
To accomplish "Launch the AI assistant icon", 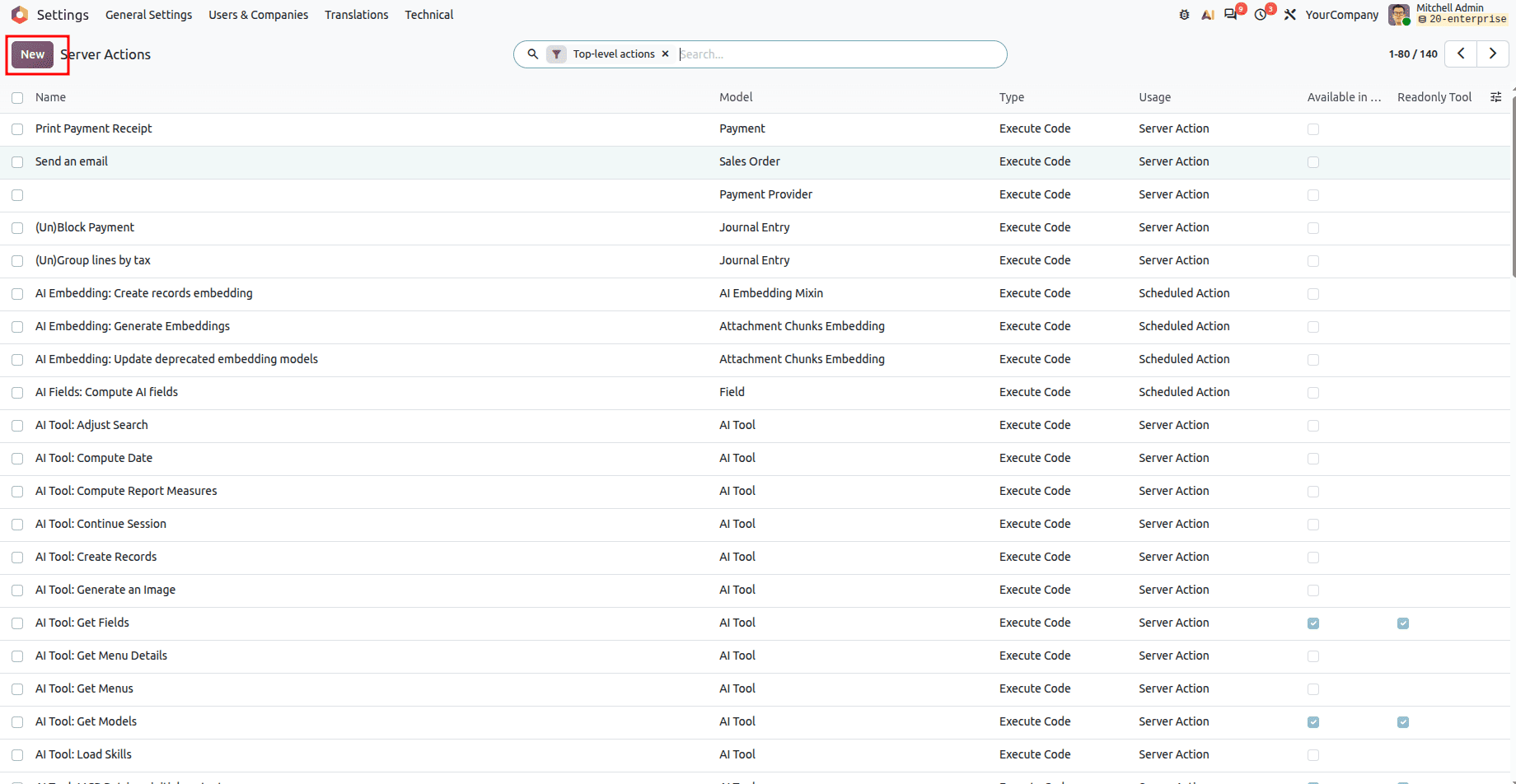I will click(x=1207, y=15).
